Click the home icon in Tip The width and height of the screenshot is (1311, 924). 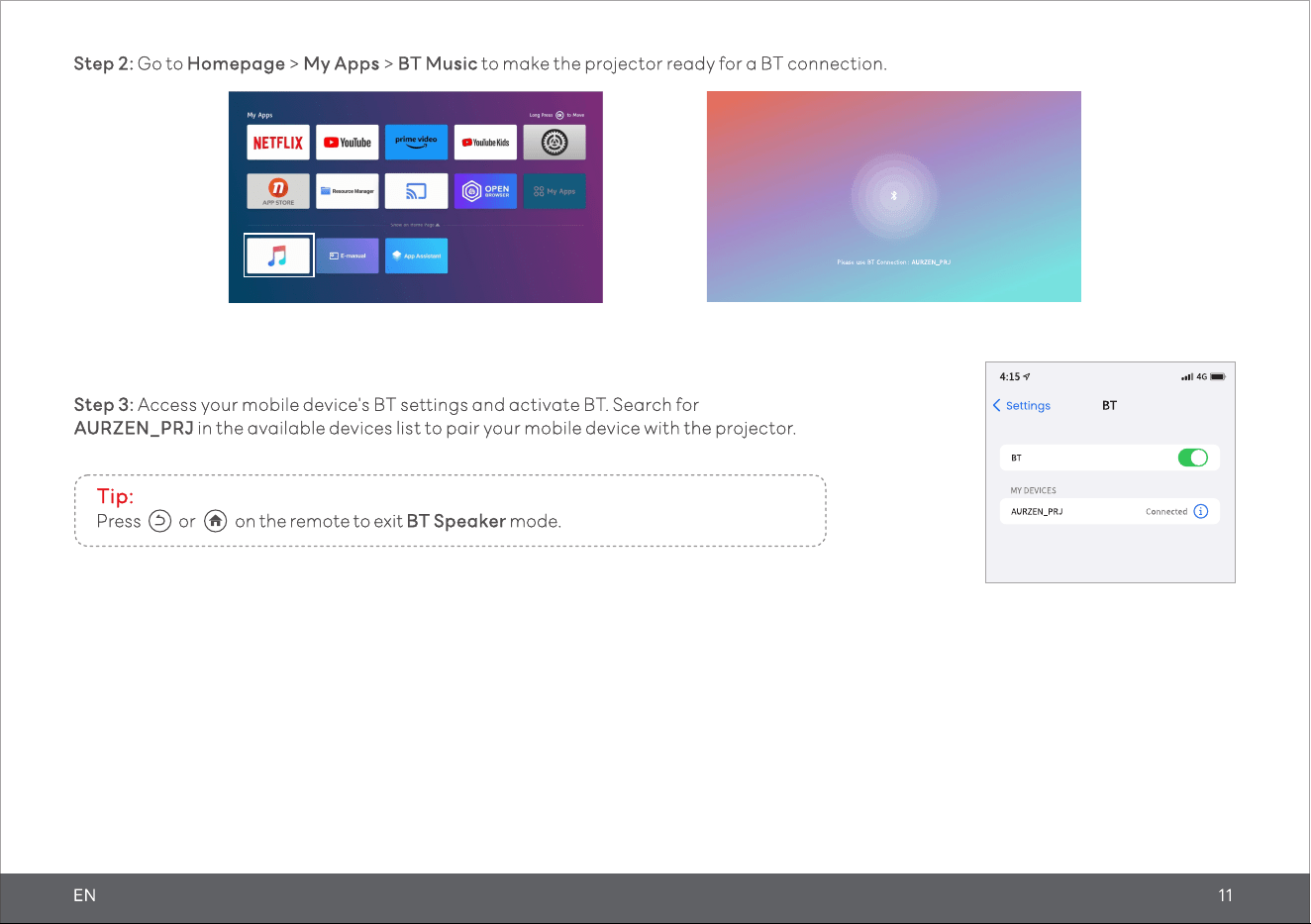[216, 521]
